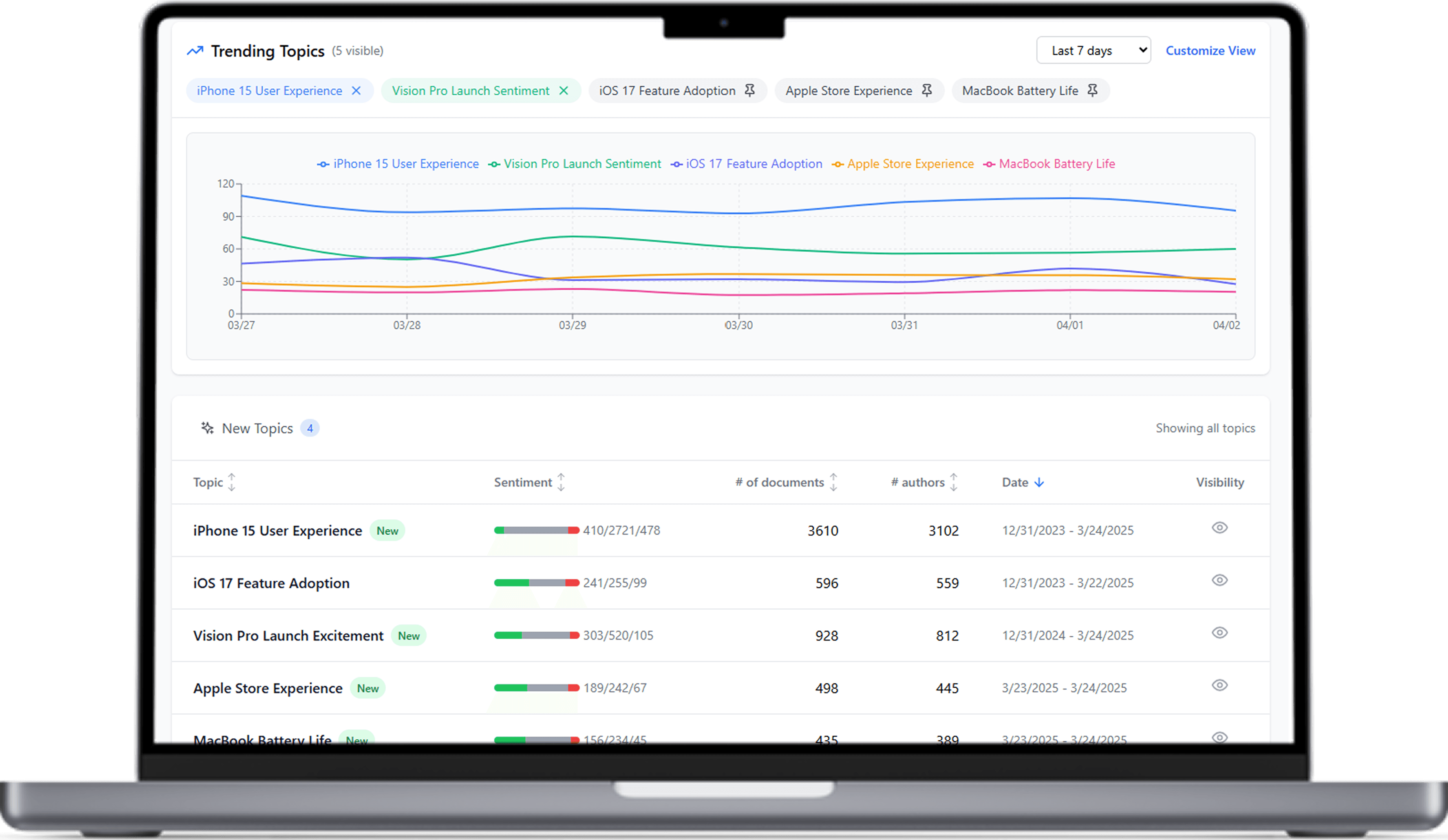The height and width of the screenshot is (840, 1448).
Task: Click the Trending Topics arrow icon
Action: coord(196,51)
